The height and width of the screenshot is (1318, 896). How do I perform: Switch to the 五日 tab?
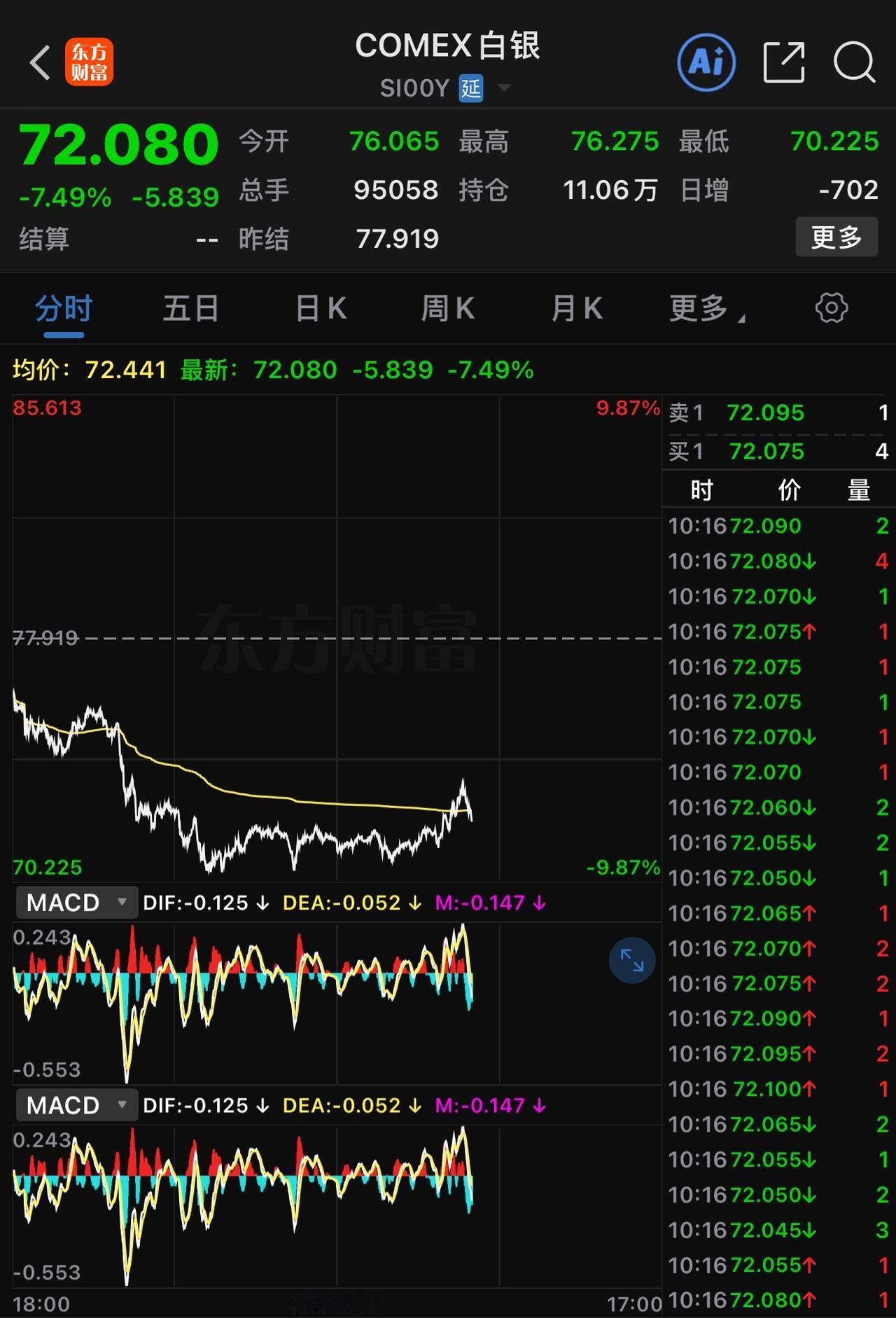[x=190, y=308]
